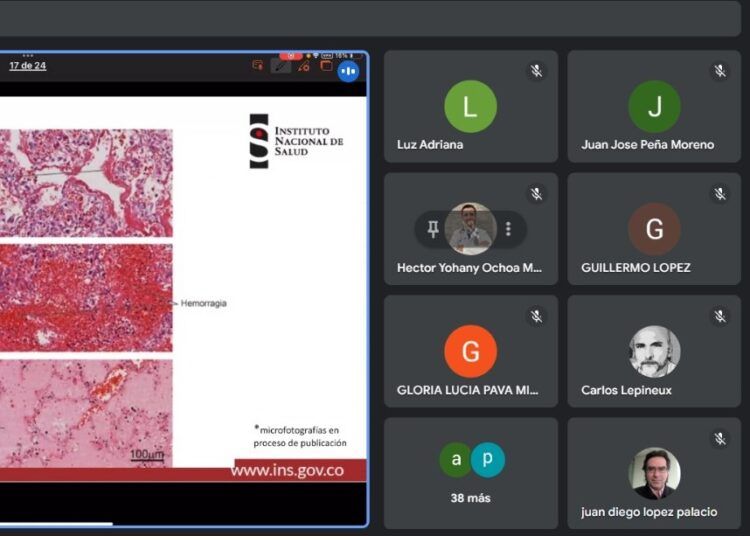Pin Hector Yohany Ochoa's tile
Viewport: 750px width, 536px height.
pyautogui.click(x=433, y=229)
